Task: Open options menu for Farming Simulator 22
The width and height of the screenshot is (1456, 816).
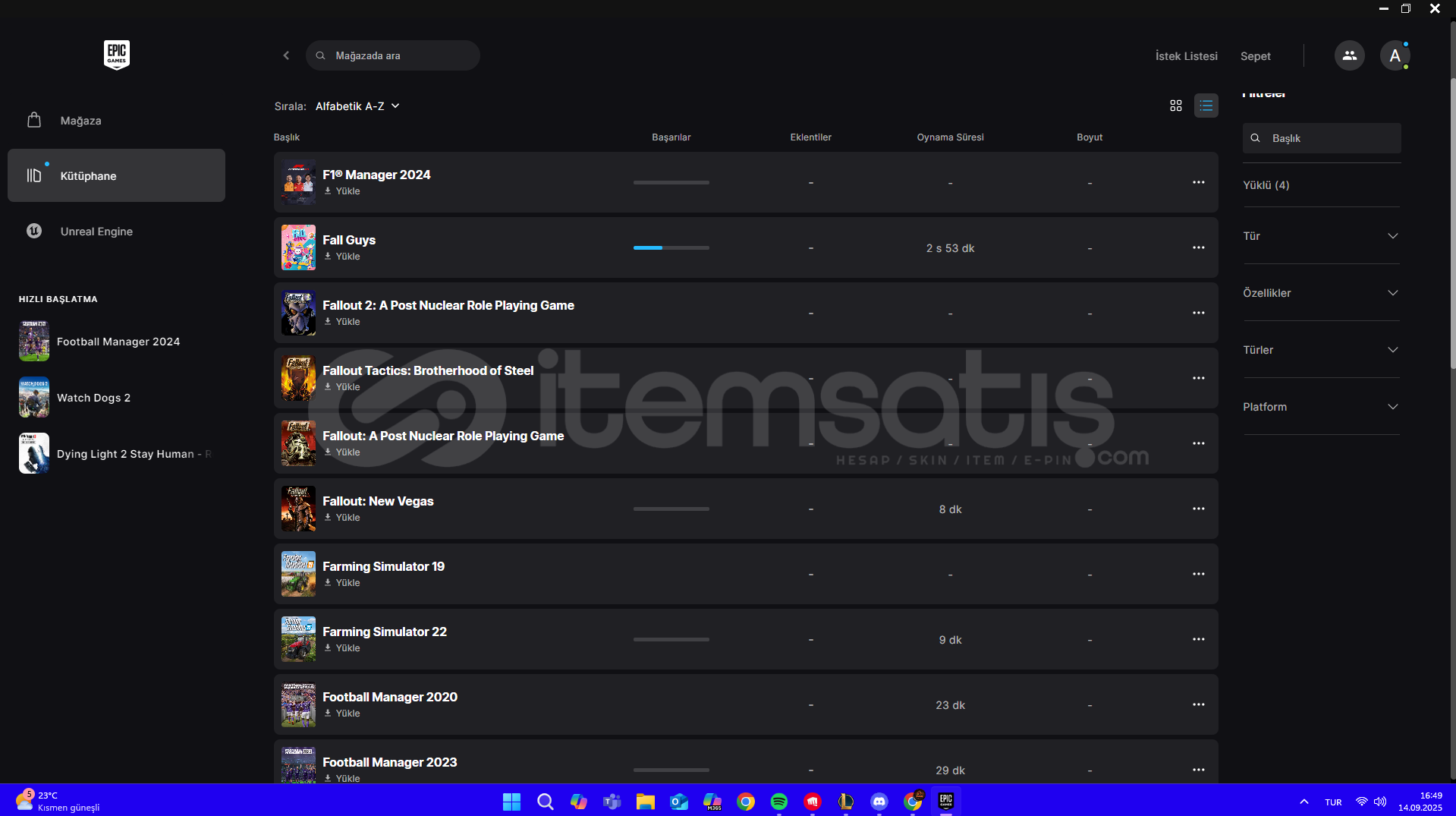Action: point(1198,639)
